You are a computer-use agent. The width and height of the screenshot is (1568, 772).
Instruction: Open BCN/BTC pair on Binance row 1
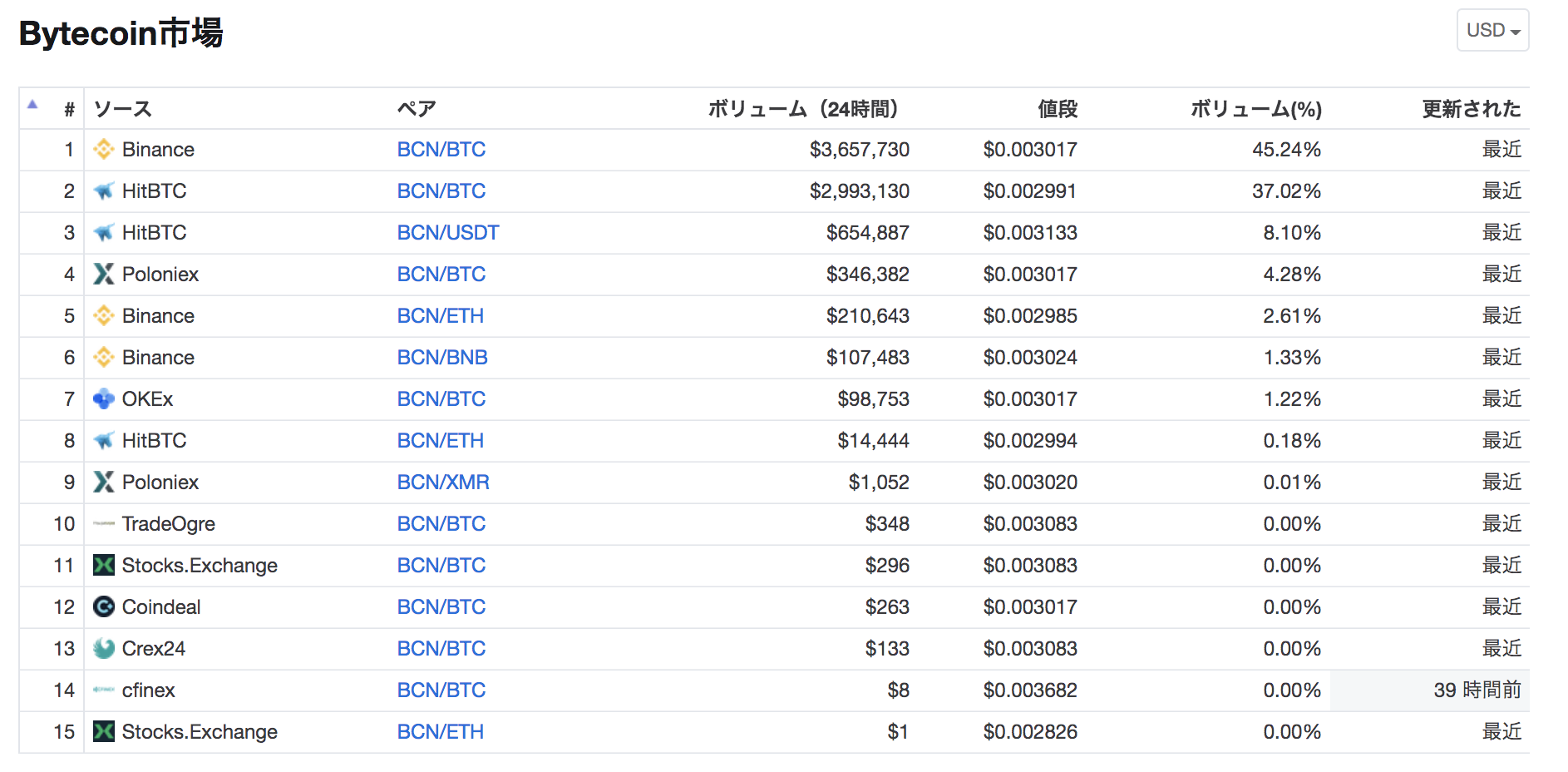tap(441, 150)
